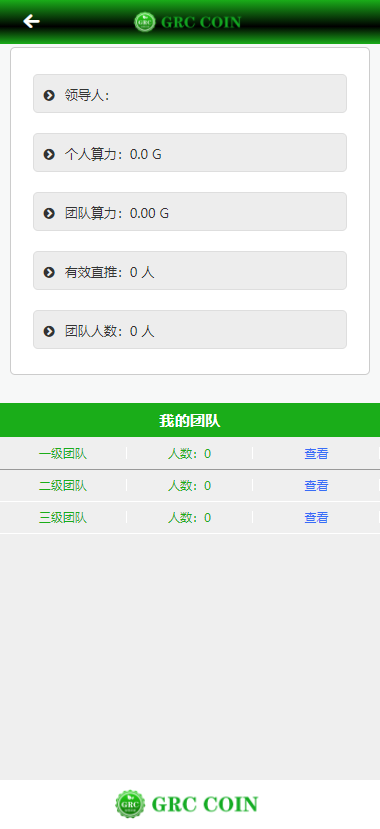Click chevron icon beside 有效直推
The width and height of the screenshot is (380, 829).
coord(49,272)
